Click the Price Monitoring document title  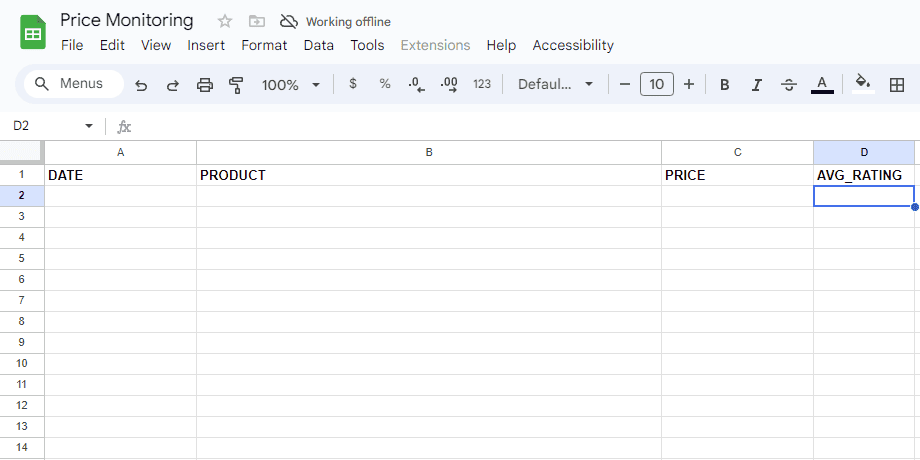(x=127, y=21)
